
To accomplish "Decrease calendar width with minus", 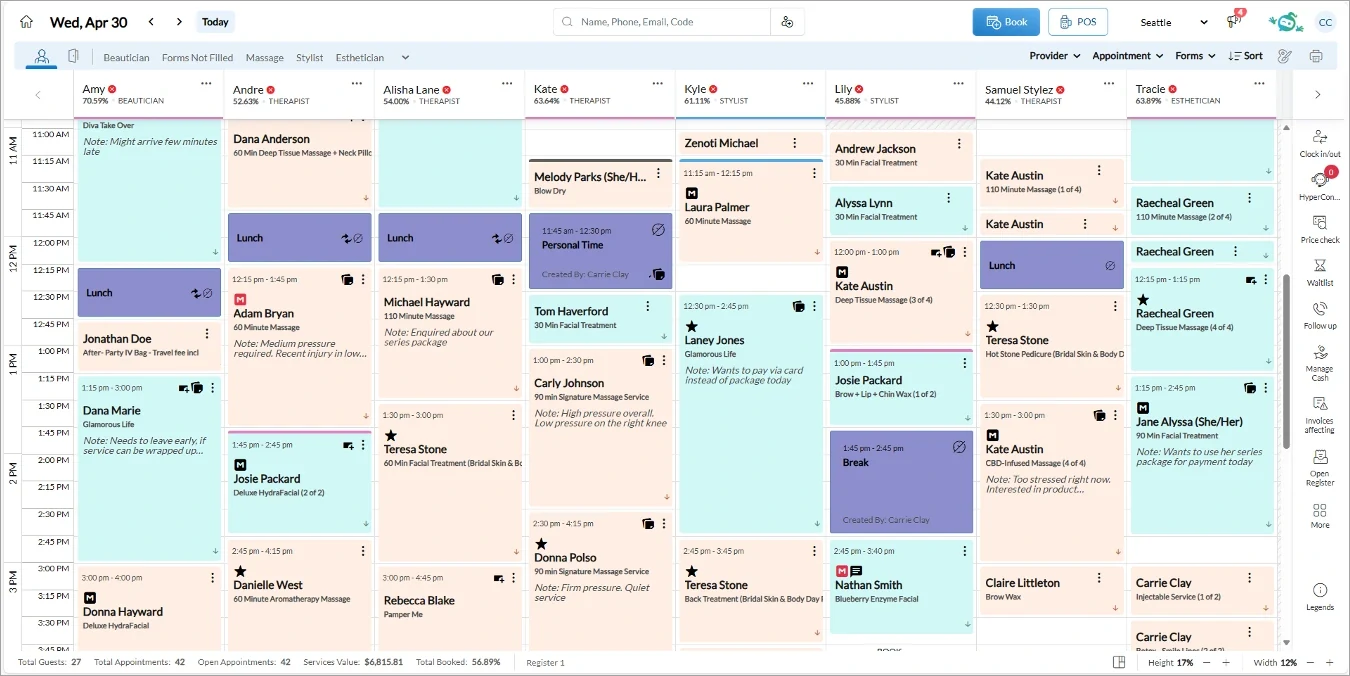I will pos(1310,662).
